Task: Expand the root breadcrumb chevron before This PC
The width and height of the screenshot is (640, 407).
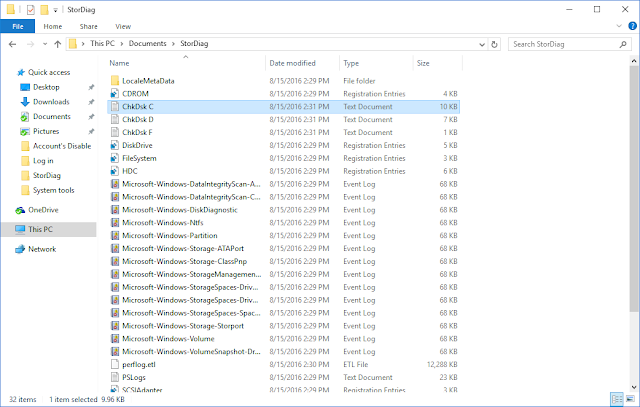Action: 83,44
